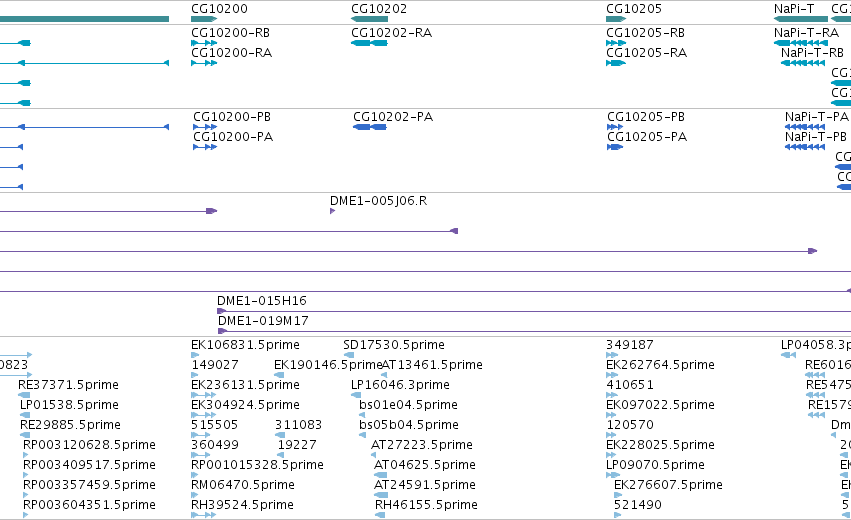Screen dimensions: 851x520
Task: Select the NaPi-T gene label
Action: click(794, 9)
